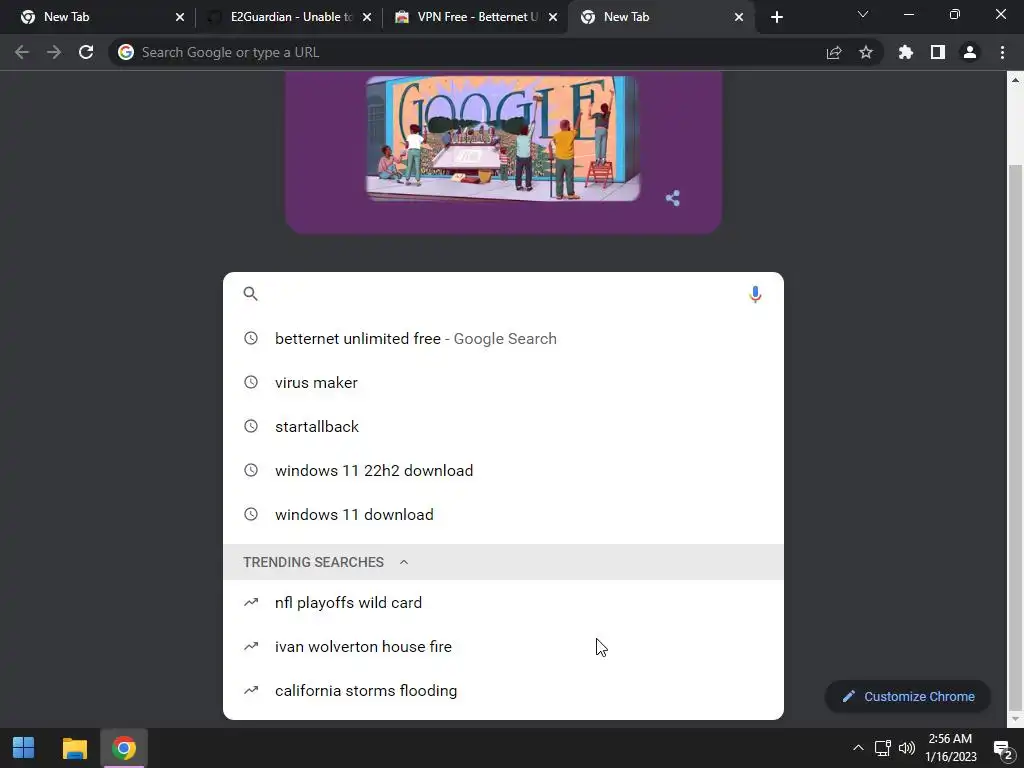The width and height of the screenshot is (1024, 768).
Task: Go forward with the browser forward arrow
Action: coord(54,52)
